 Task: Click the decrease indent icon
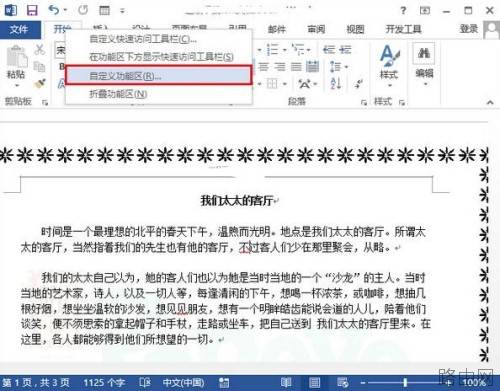click(x=329, y=50)
